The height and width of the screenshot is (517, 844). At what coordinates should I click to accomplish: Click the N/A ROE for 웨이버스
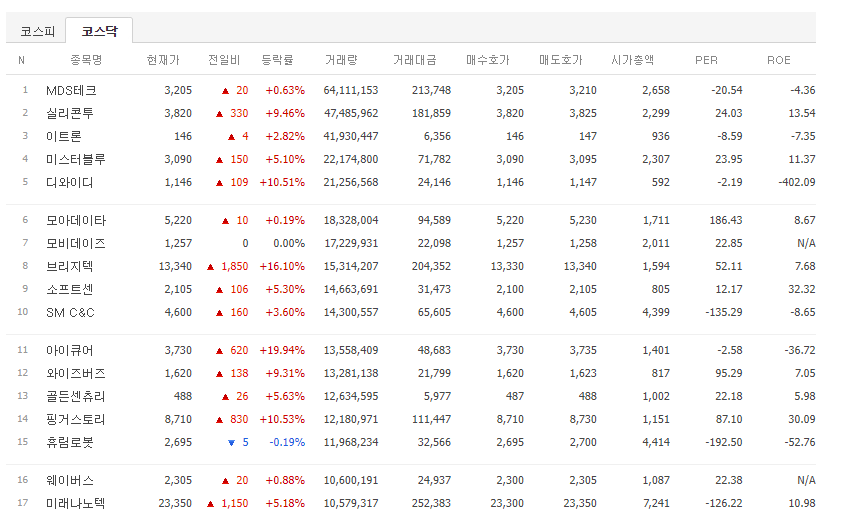point(806,480)
